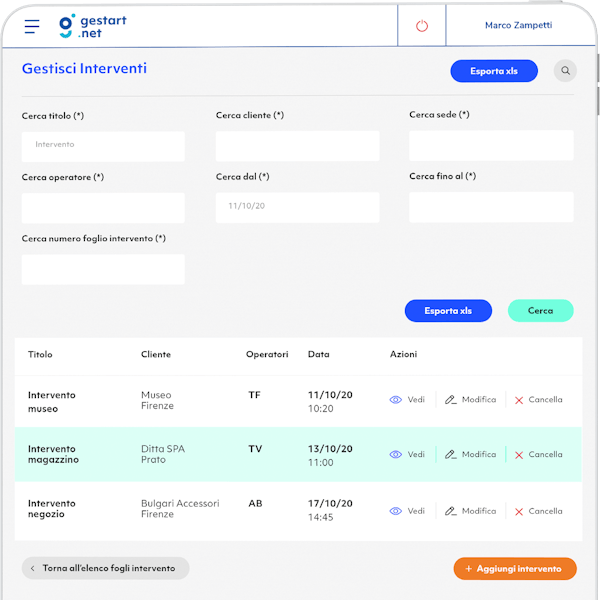Focus the Cerca titolo input field

click(x=103, y=147)
